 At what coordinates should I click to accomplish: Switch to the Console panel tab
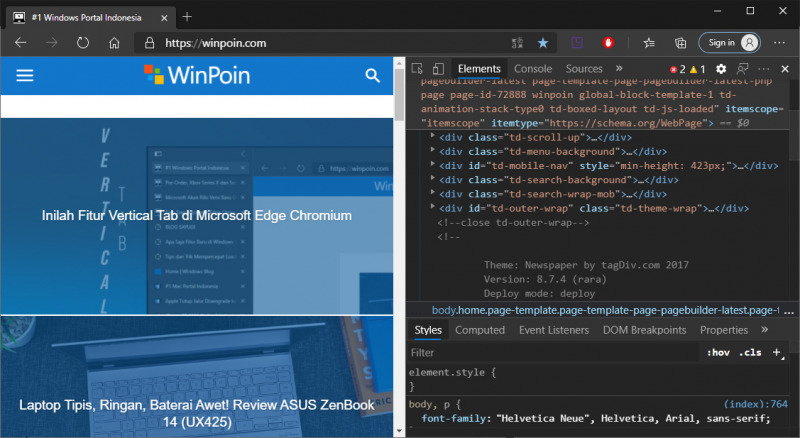pos(533,69)
